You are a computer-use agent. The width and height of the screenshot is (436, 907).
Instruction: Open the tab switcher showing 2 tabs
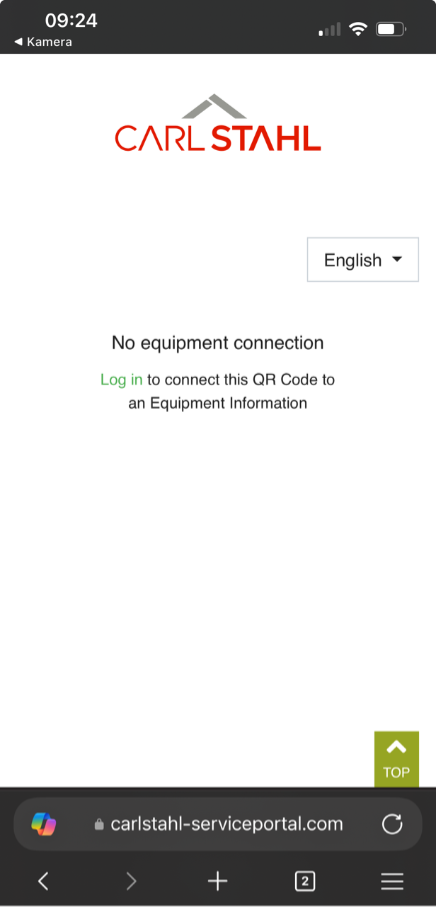point(305,881)
